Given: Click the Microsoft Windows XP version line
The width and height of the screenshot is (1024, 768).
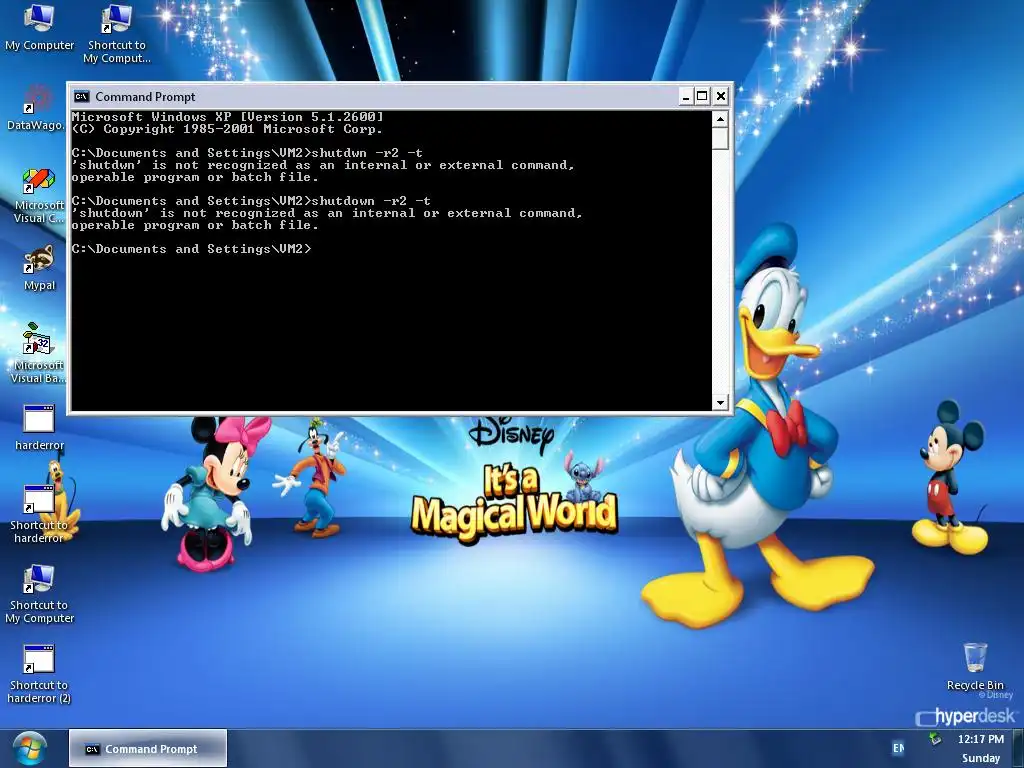Looking at the screenshot, I should [227, 117].
